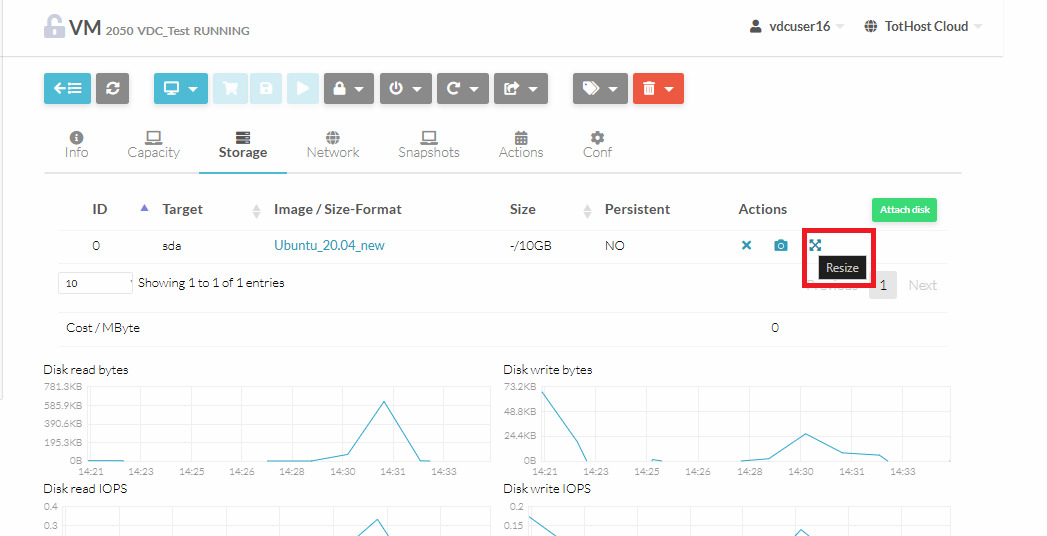Open the power off dropdown
Screen dimensions: 1047x536
(406, 88)
